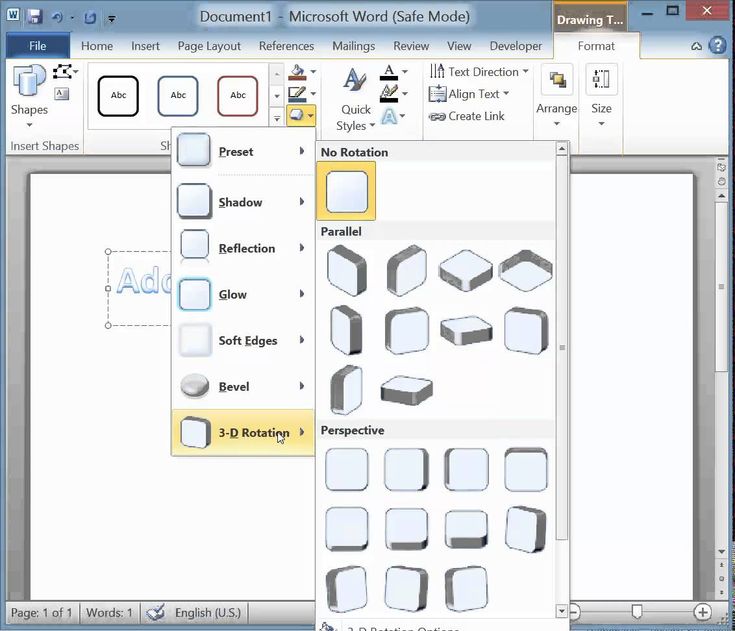This screenshot has height=631, width=735.
Task: Open the Shapes gallery button
Action: pos(29,96)
